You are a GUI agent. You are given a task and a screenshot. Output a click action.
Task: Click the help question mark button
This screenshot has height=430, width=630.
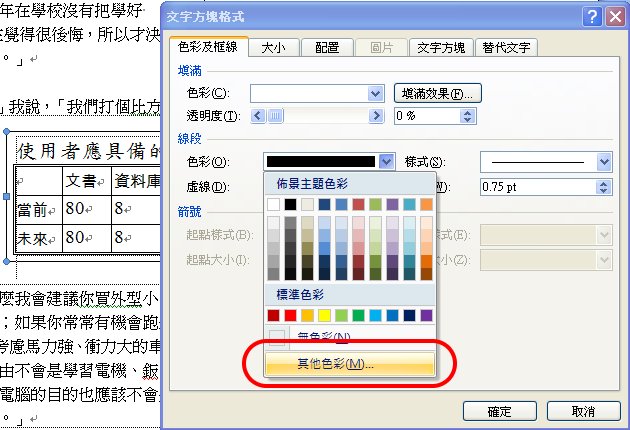[590, 18]
